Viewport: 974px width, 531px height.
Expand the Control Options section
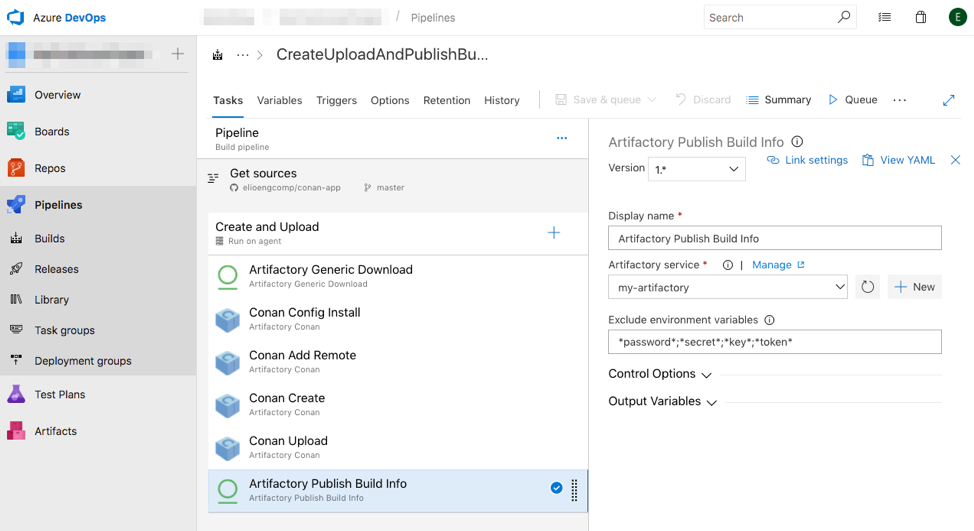659,374
